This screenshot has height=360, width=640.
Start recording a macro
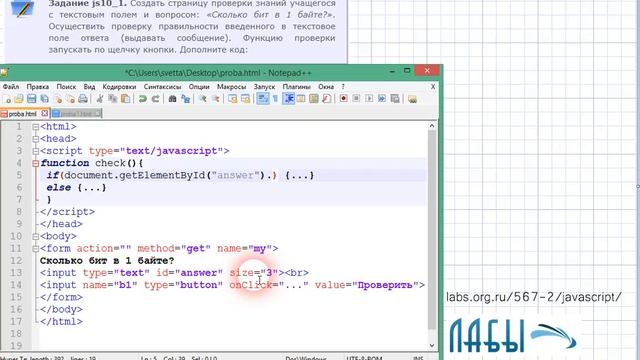(x=344, y=99)
